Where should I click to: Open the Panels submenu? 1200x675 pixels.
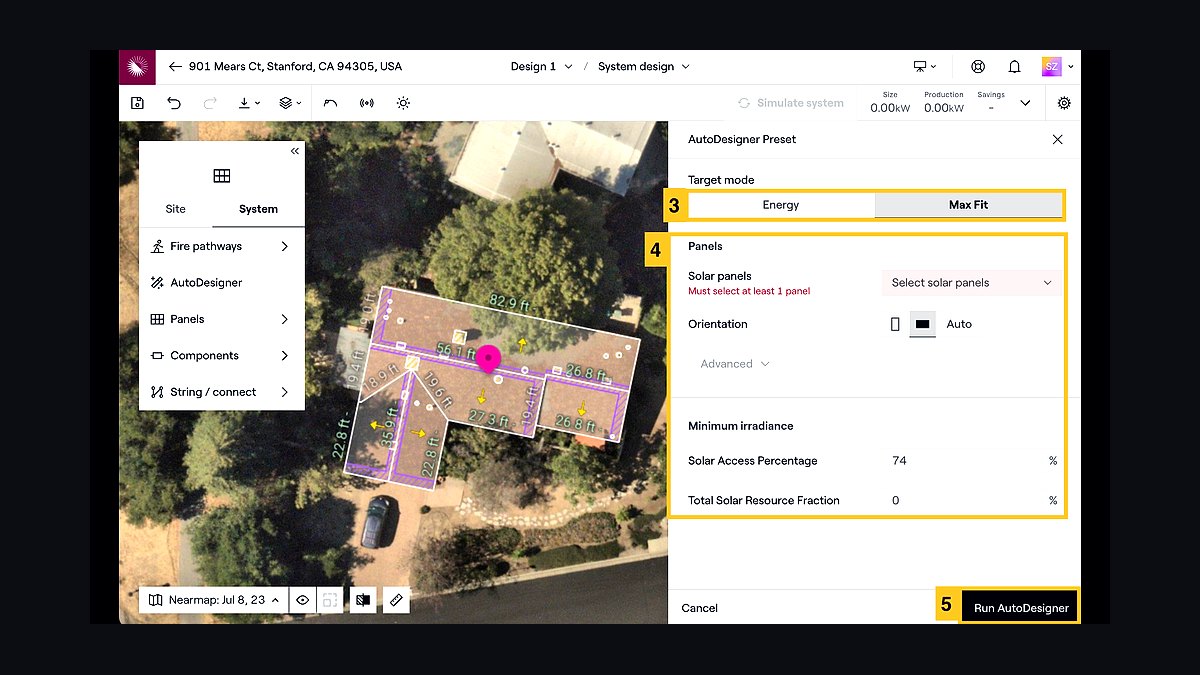pos(221,319)
